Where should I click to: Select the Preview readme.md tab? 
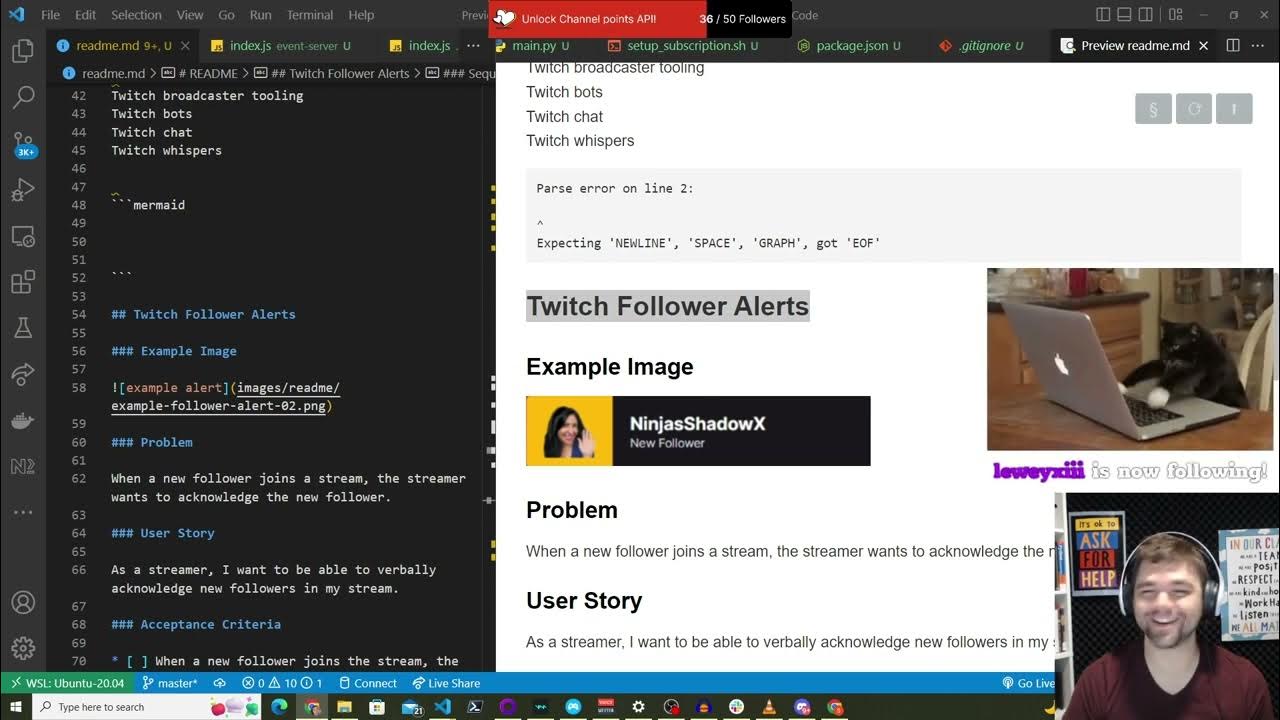tap(1134, 46)
